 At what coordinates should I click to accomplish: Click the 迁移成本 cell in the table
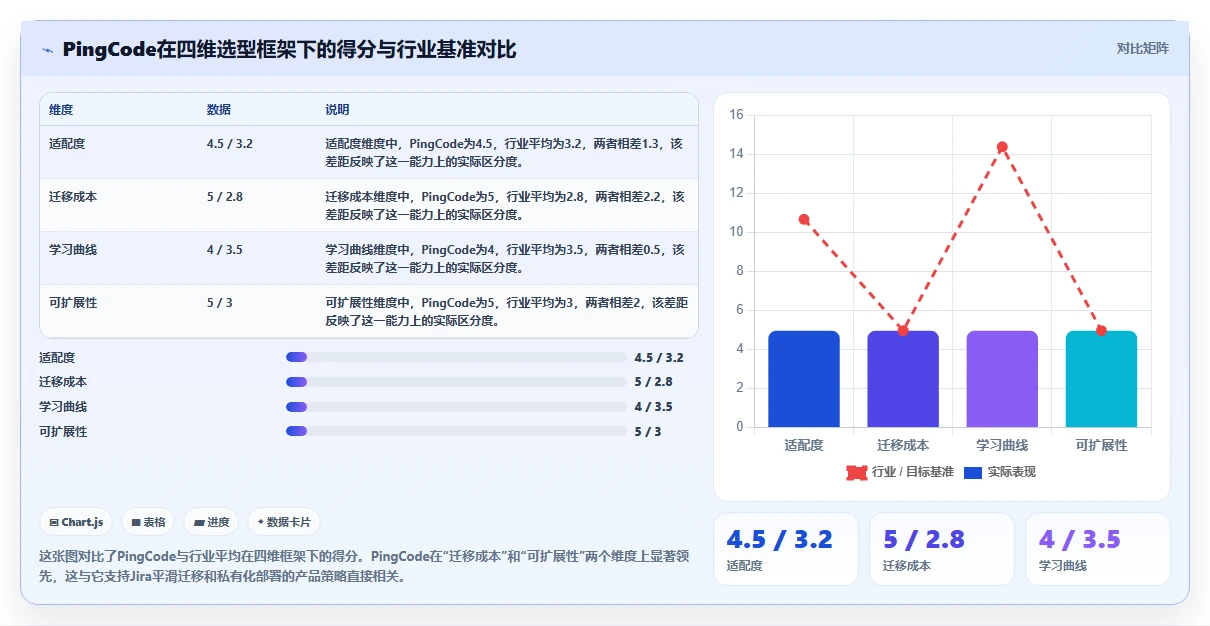click(73, 197)
